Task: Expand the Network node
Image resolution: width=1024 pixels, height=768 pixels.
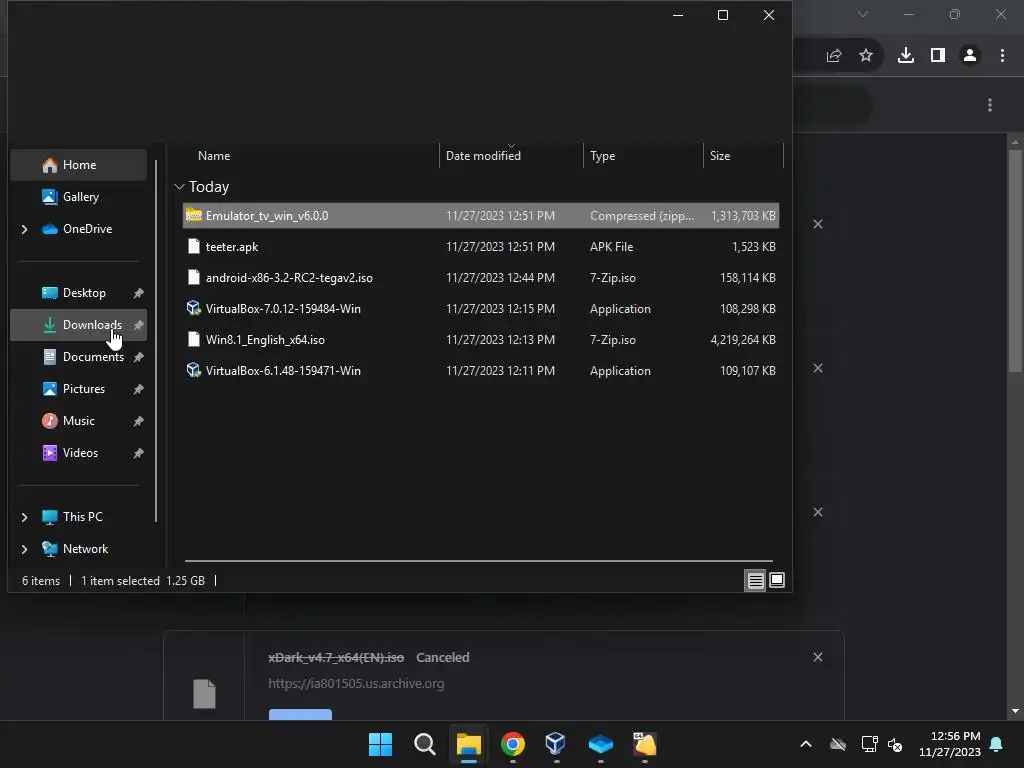Action: (x=24, y=549)
